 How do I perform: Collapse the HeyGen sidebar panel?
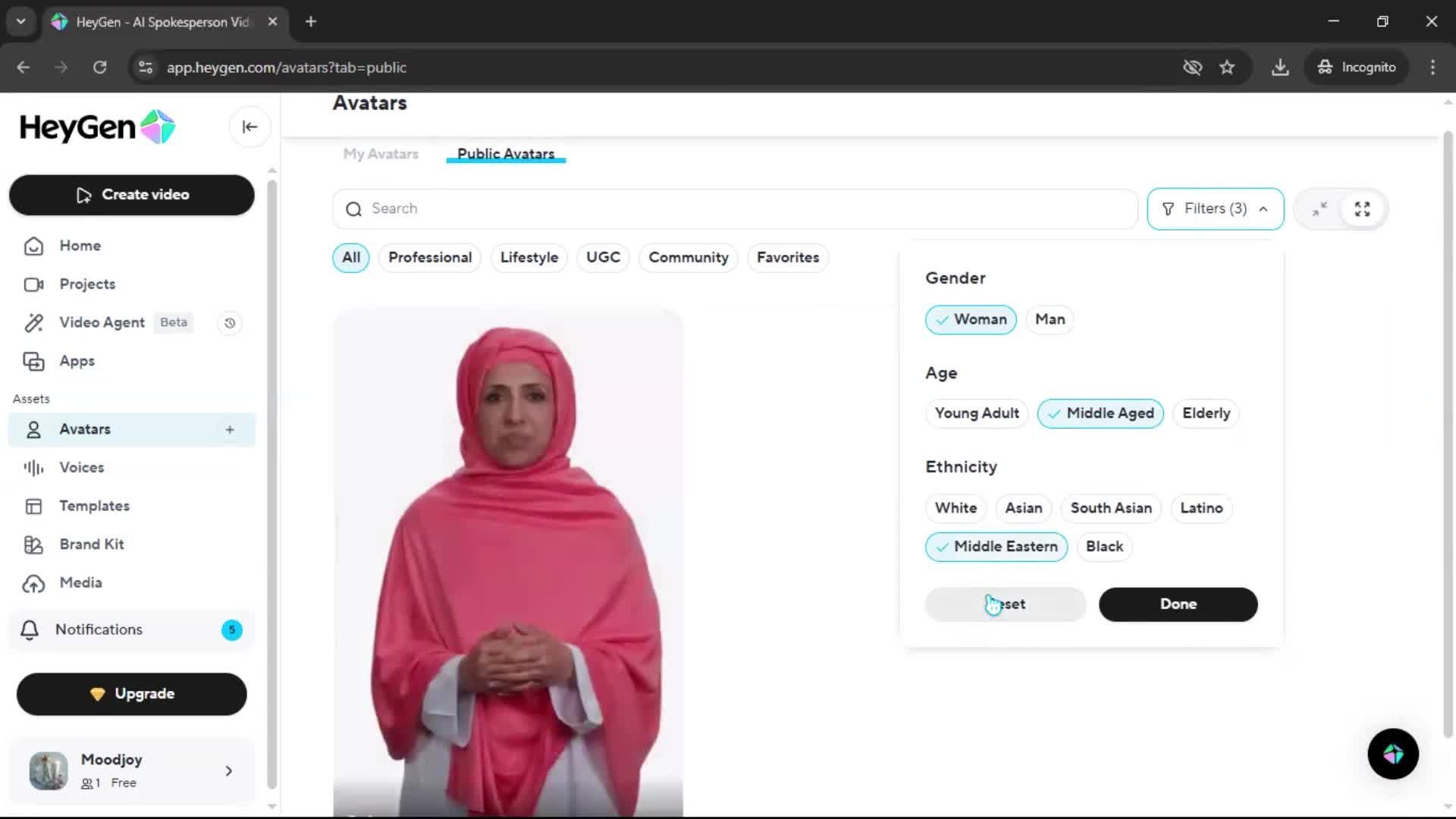[249, 127]
